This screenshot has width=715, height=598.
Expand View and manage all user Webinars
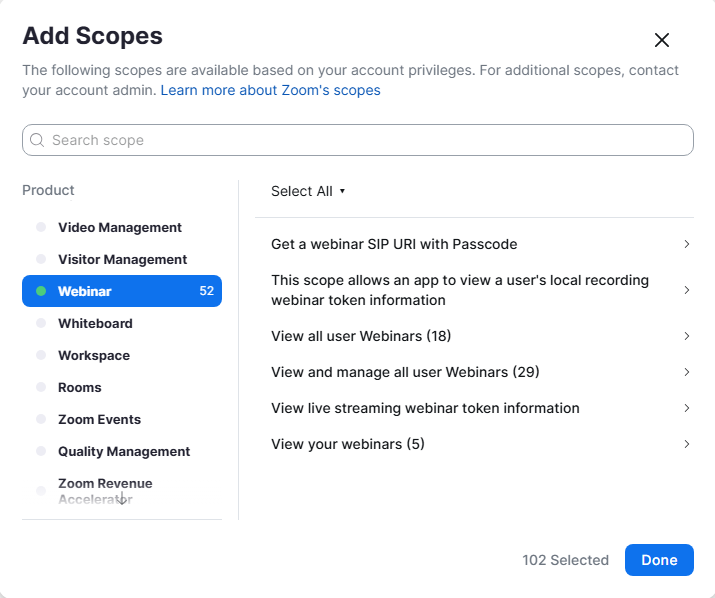[686, 372]
